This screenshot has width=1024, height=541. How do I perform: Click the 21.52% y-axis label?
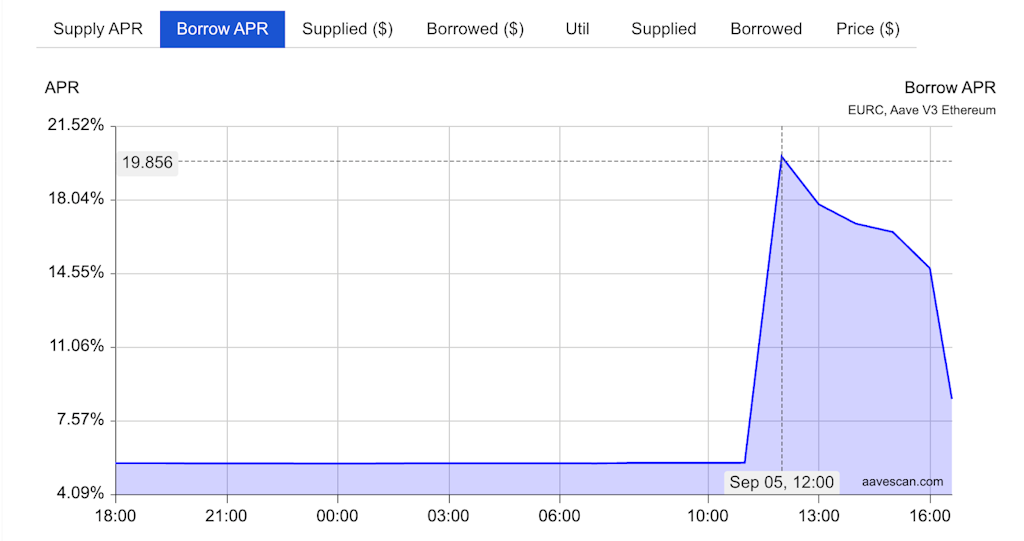[76, 125]
